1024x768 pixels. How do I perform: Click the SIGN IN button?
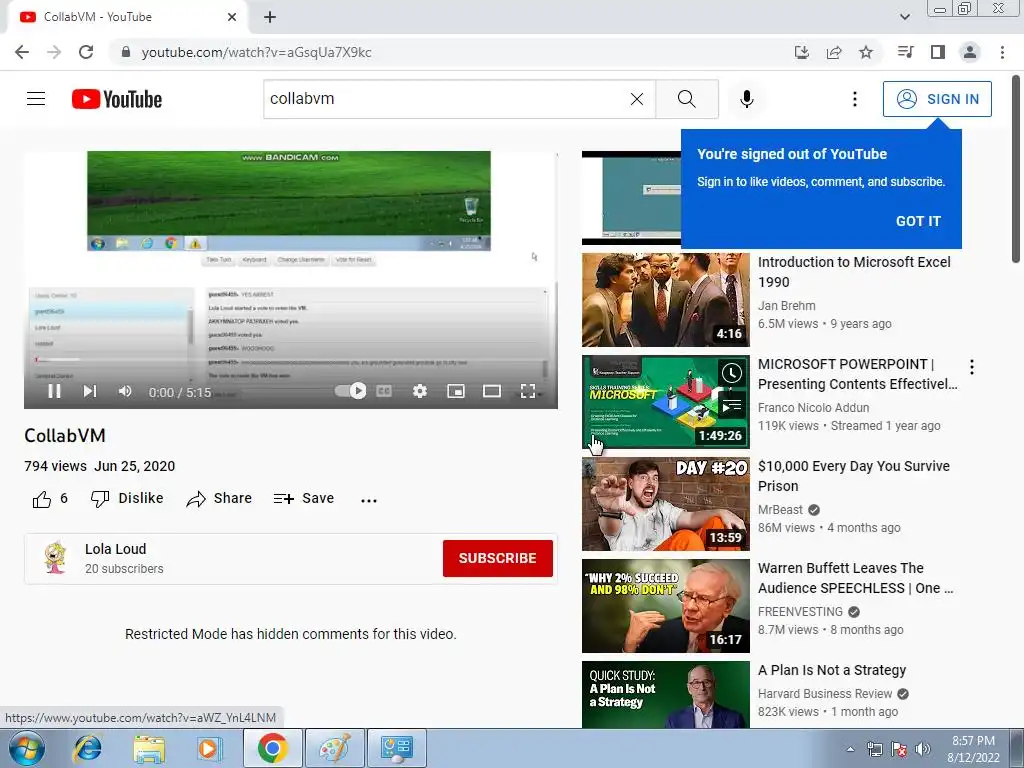click(937, 99)
